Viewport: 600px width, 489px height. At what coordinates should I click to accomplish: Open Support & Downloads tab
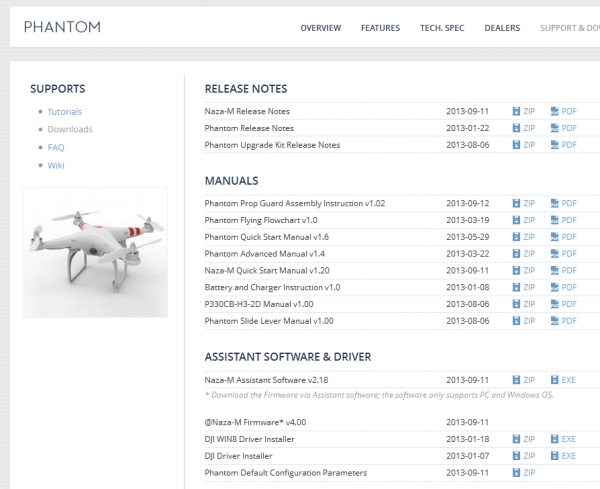[570, 28]
